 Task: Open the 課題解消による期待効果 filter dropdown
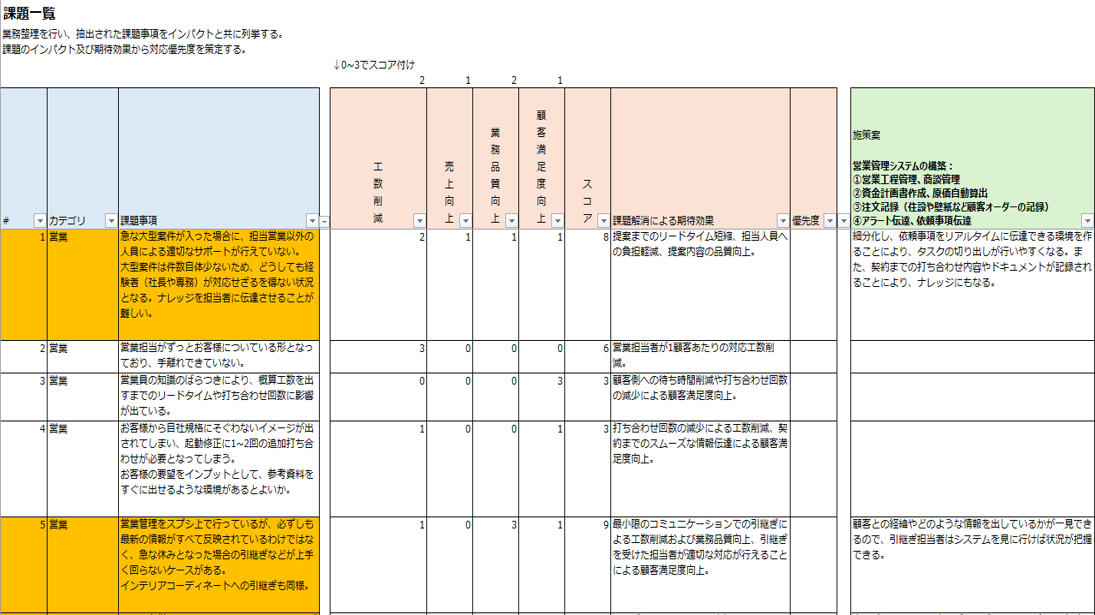pyautogui.click(x=783, y=221)
